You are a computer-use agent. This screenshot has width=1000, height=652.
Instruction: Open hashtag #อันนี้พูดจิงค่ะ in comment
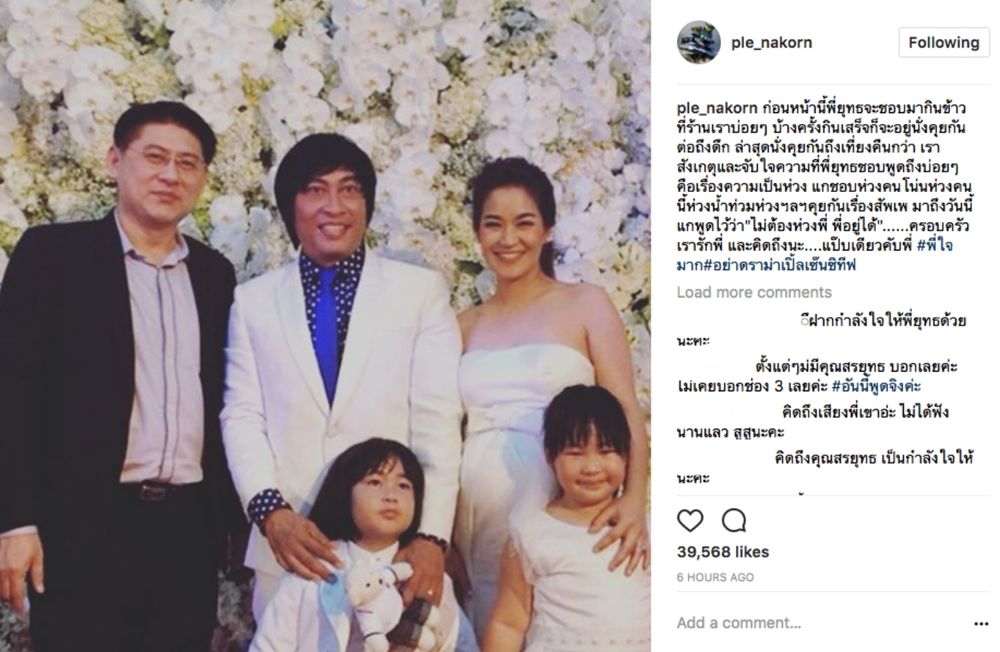pos(877,387)
